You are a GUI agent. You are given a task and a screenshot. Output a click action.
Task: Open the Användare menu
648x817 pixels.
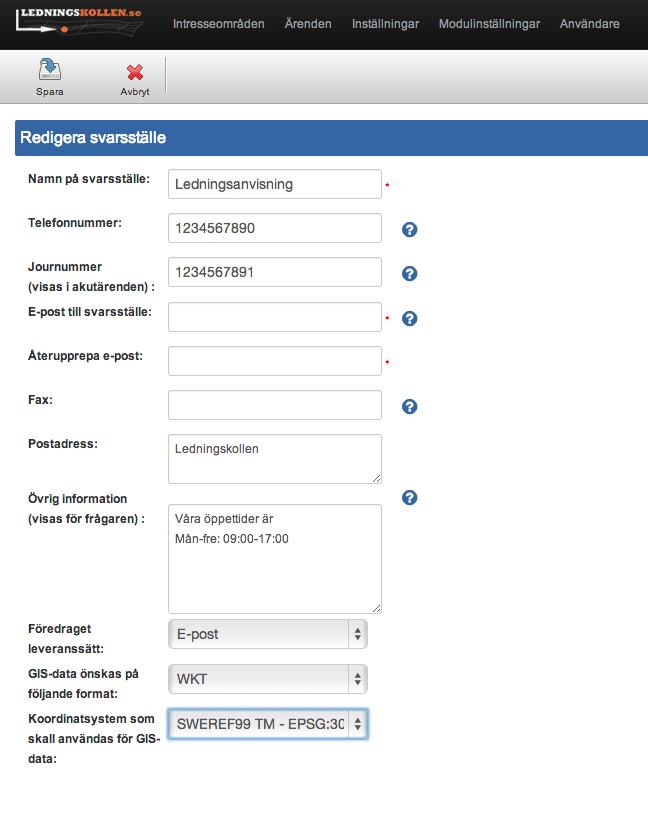pos(589,24)
